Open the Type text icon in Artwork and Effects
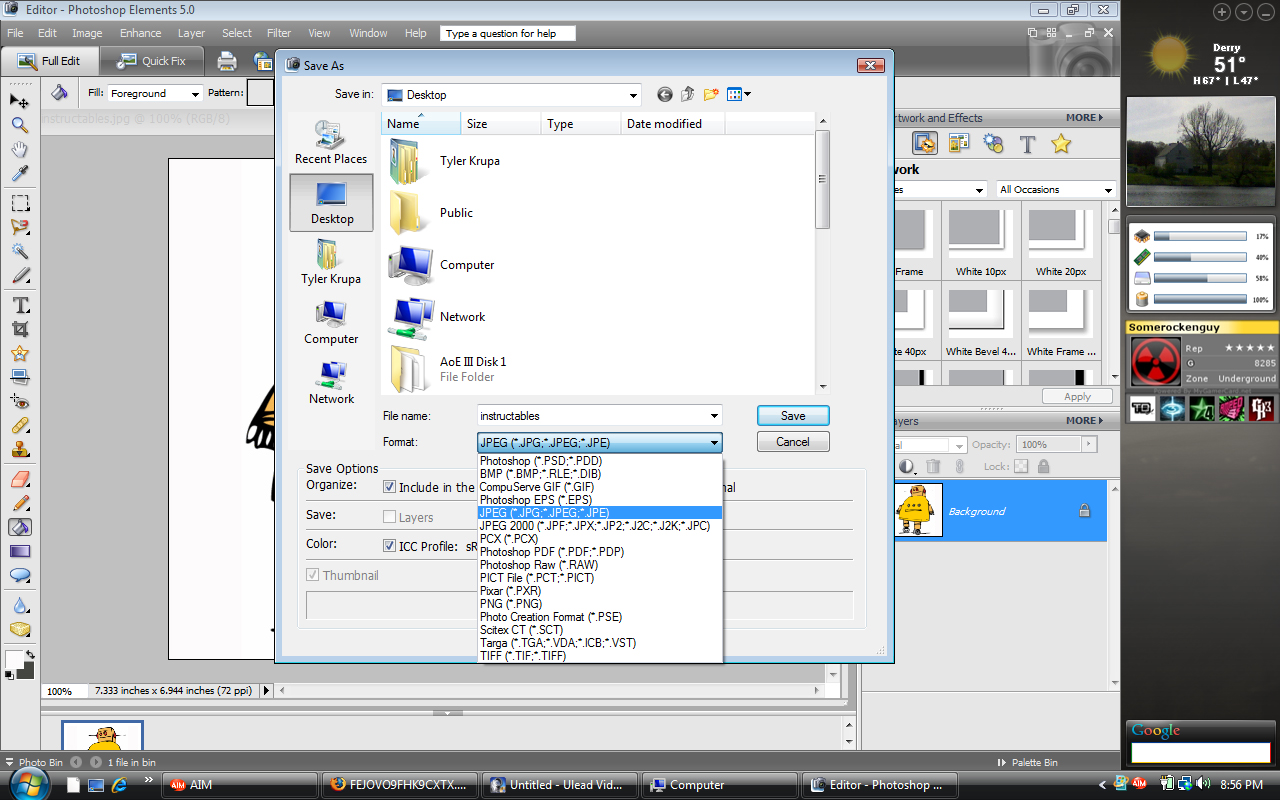The image size is (1280, 800). pyautogui.click(x=1027, y=144)
